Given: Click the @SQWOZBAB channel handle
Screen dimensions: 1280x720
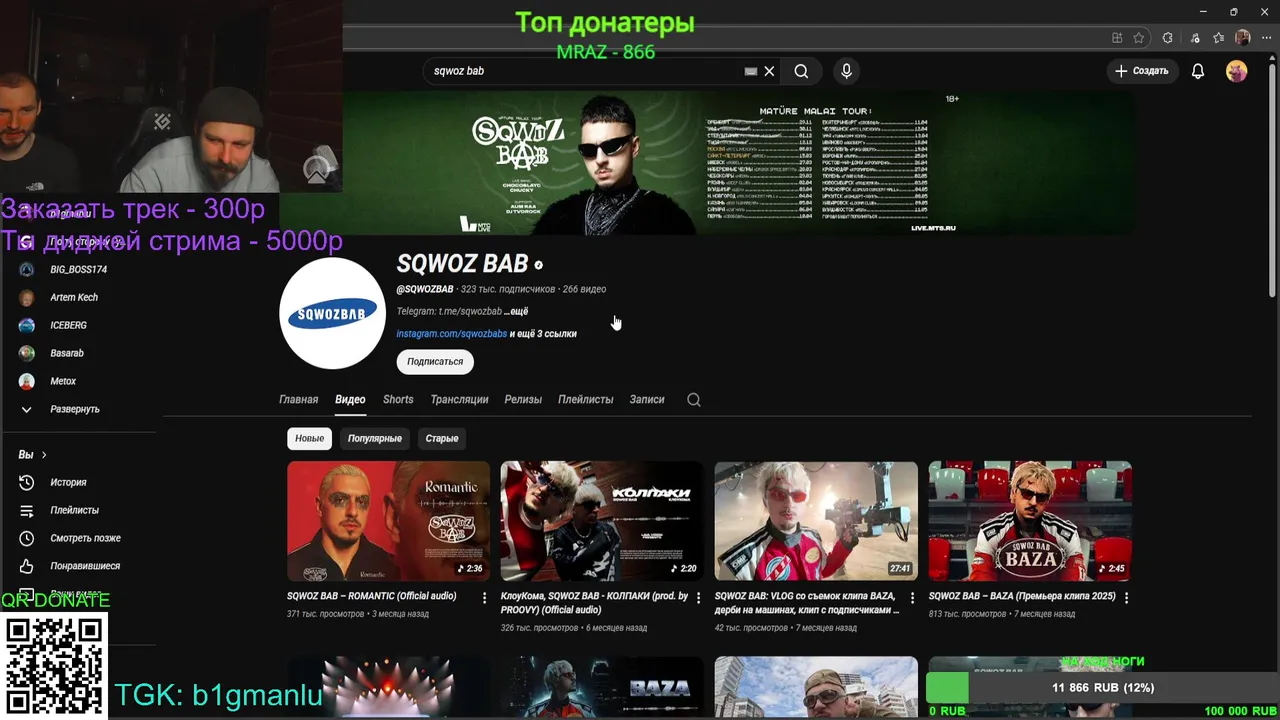Looking at the screenshot, I should pyautogui.click(x=425, y=289).
